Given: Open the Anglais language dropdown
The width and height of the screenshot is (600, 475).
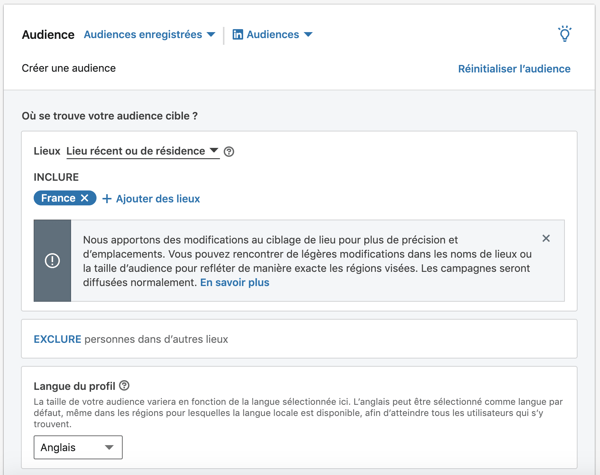Looking at the screenshot, I should pyautogui.click(x=78, y=447).
